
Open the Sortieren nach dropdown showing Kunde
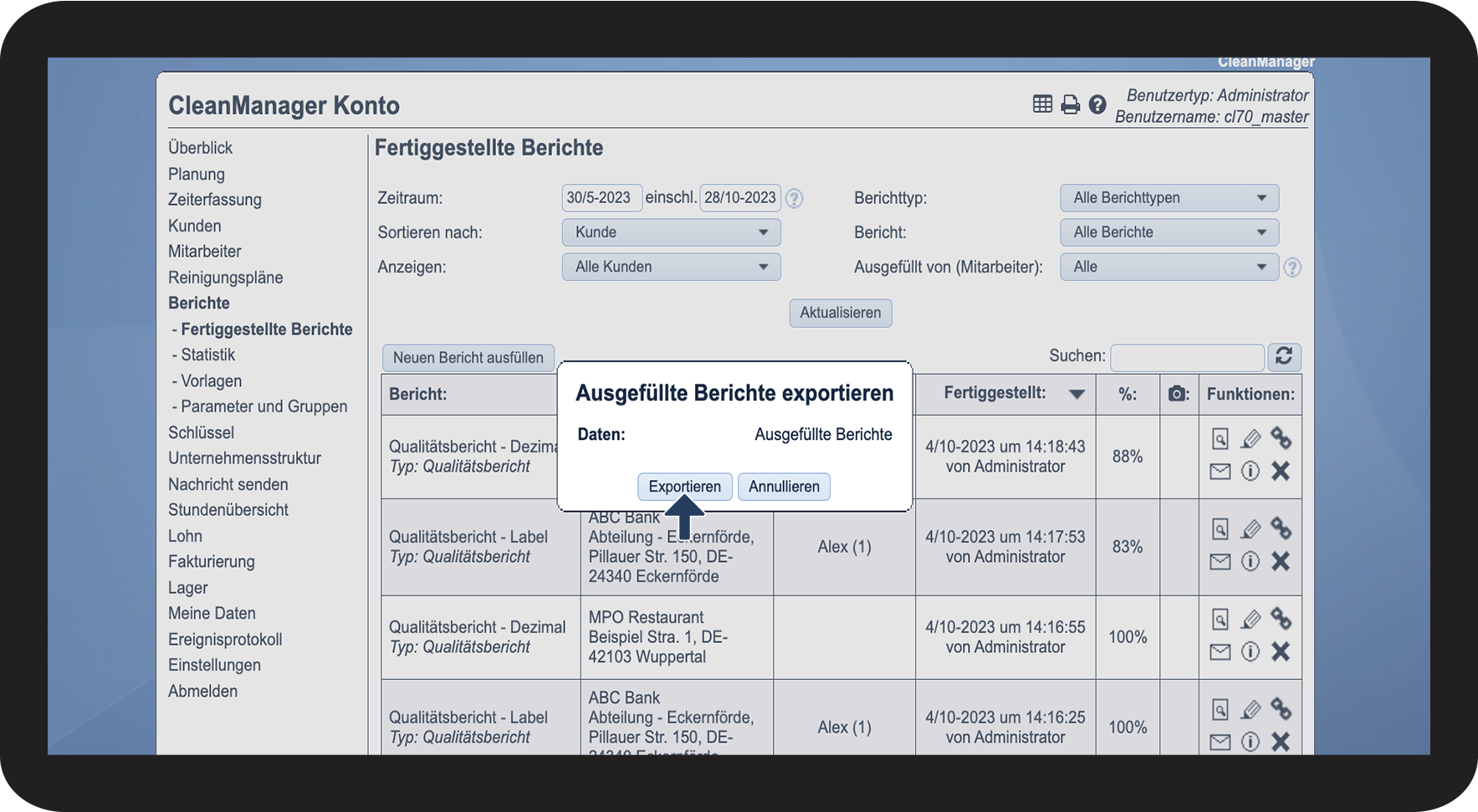[671, 232]
